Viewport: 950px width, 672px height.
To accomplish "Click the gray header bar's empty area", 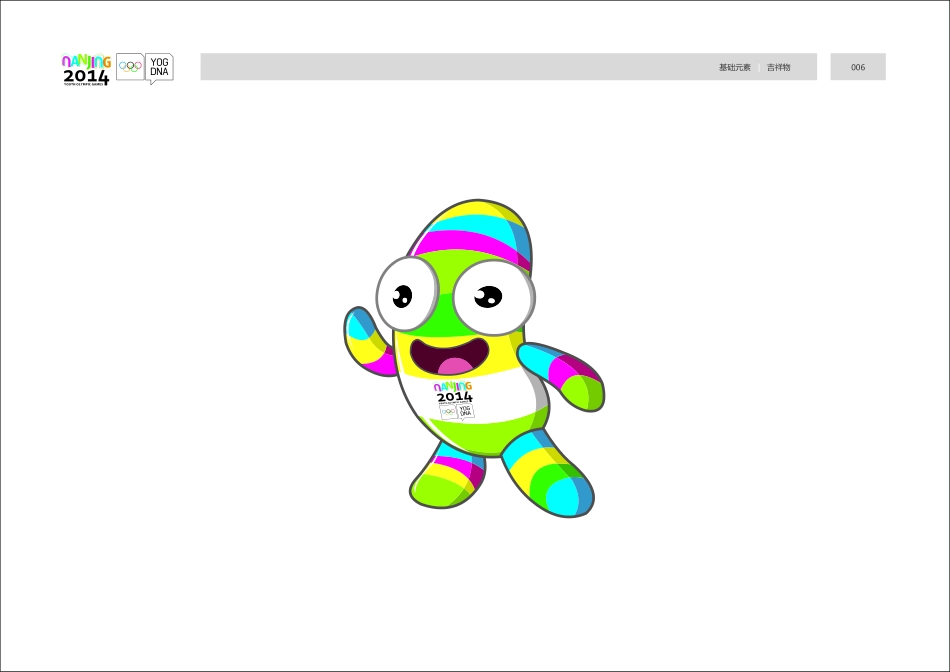I will 450,67.
